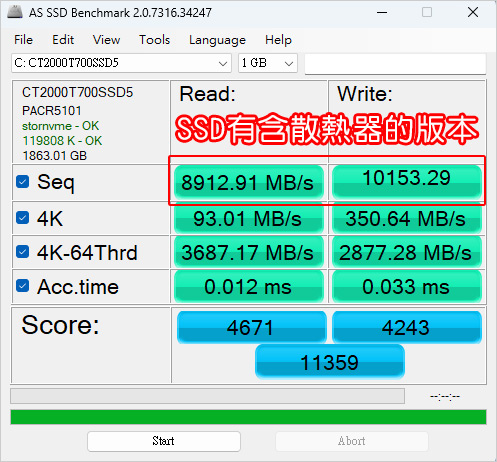
Task: Click the CT2000T700SSD5 model name in info panel
Action: [77, 92]
